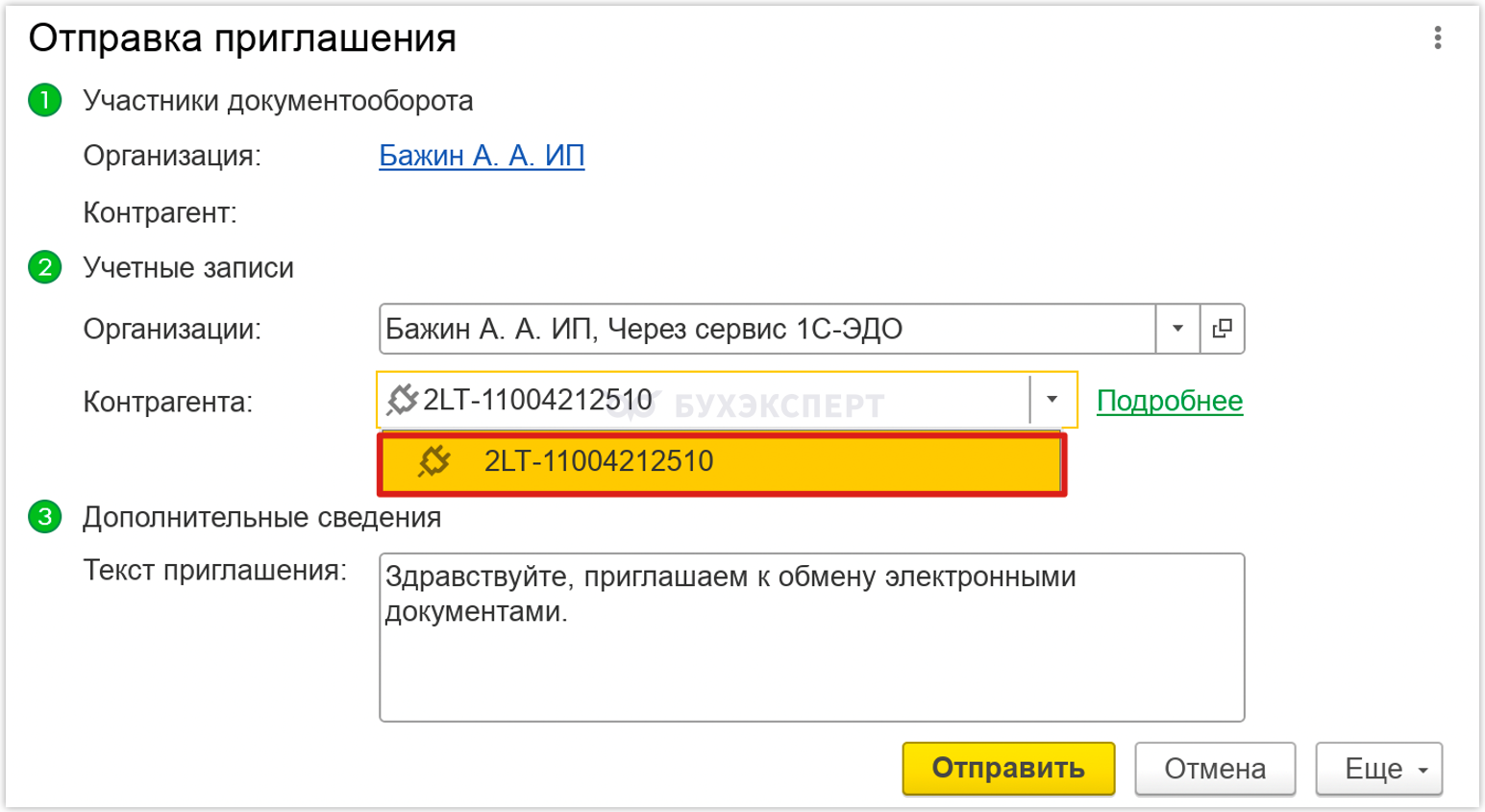The image size is (1485, 812).
Task: Select 2LT-11004212510 from the dropdown list
Action: tap(722, 462)
